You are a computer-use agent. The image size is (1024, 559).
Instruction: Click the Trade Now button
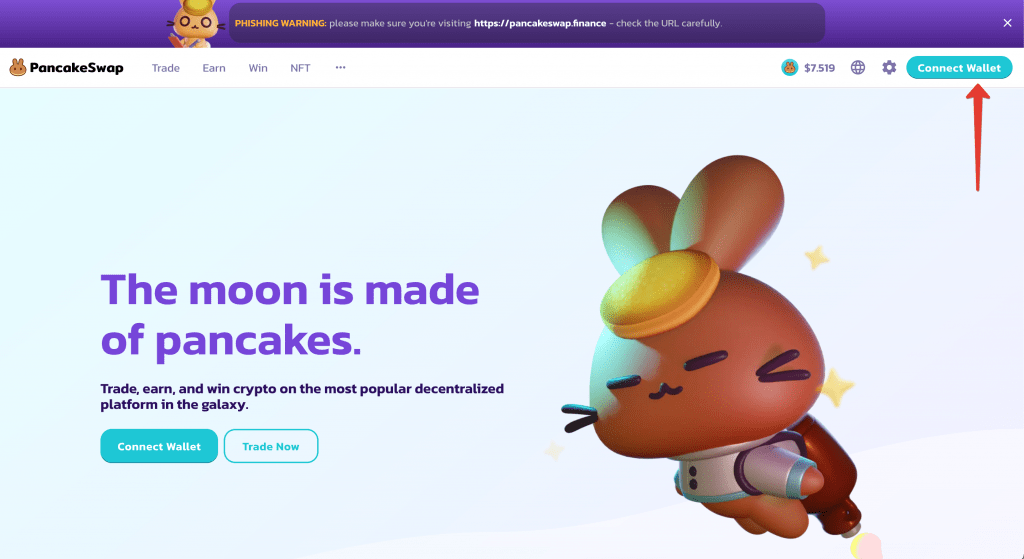(x=270, y=446)
